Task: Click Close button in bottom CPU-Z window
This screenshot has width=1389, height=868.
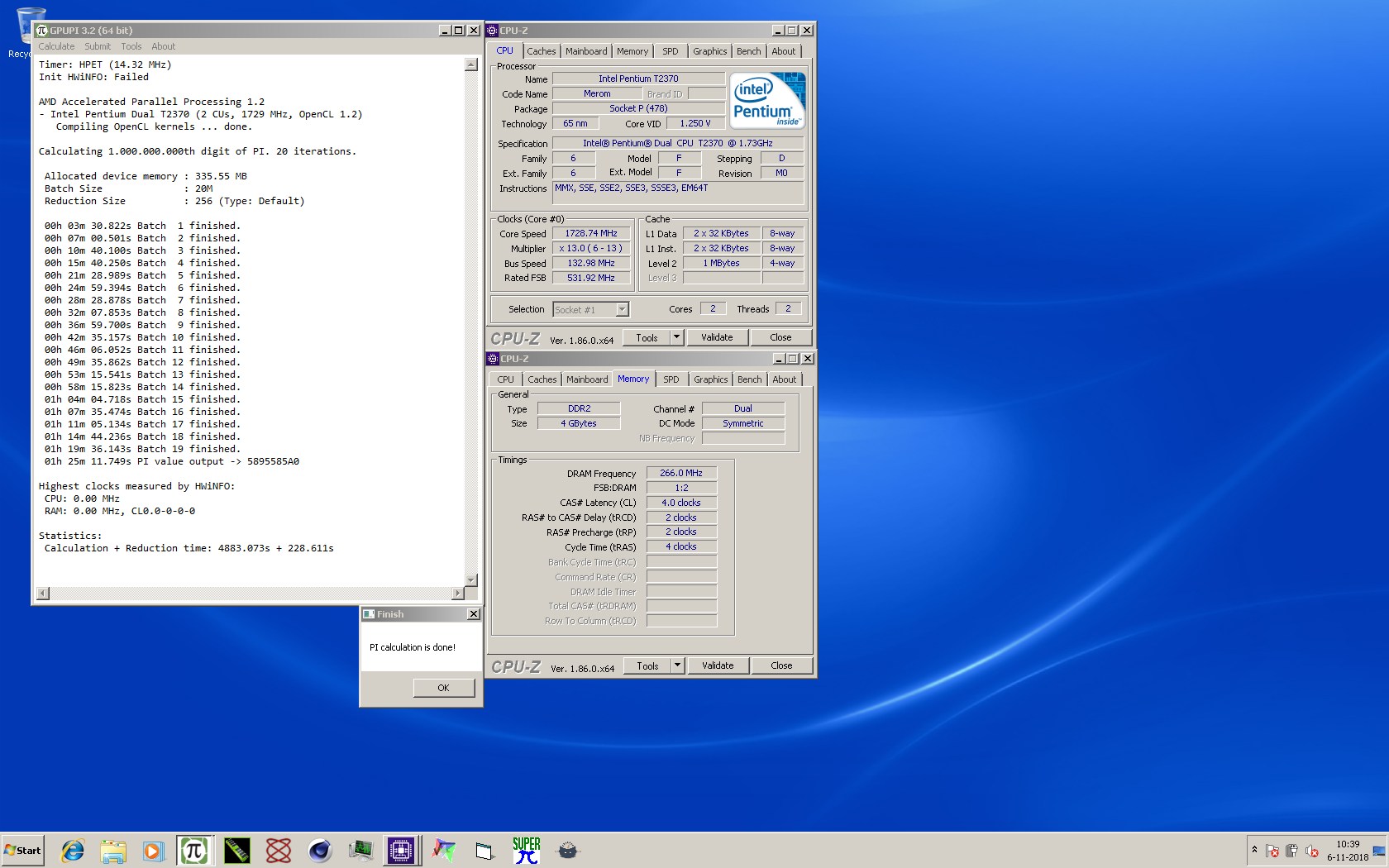Action: click(x=781, y=665)
